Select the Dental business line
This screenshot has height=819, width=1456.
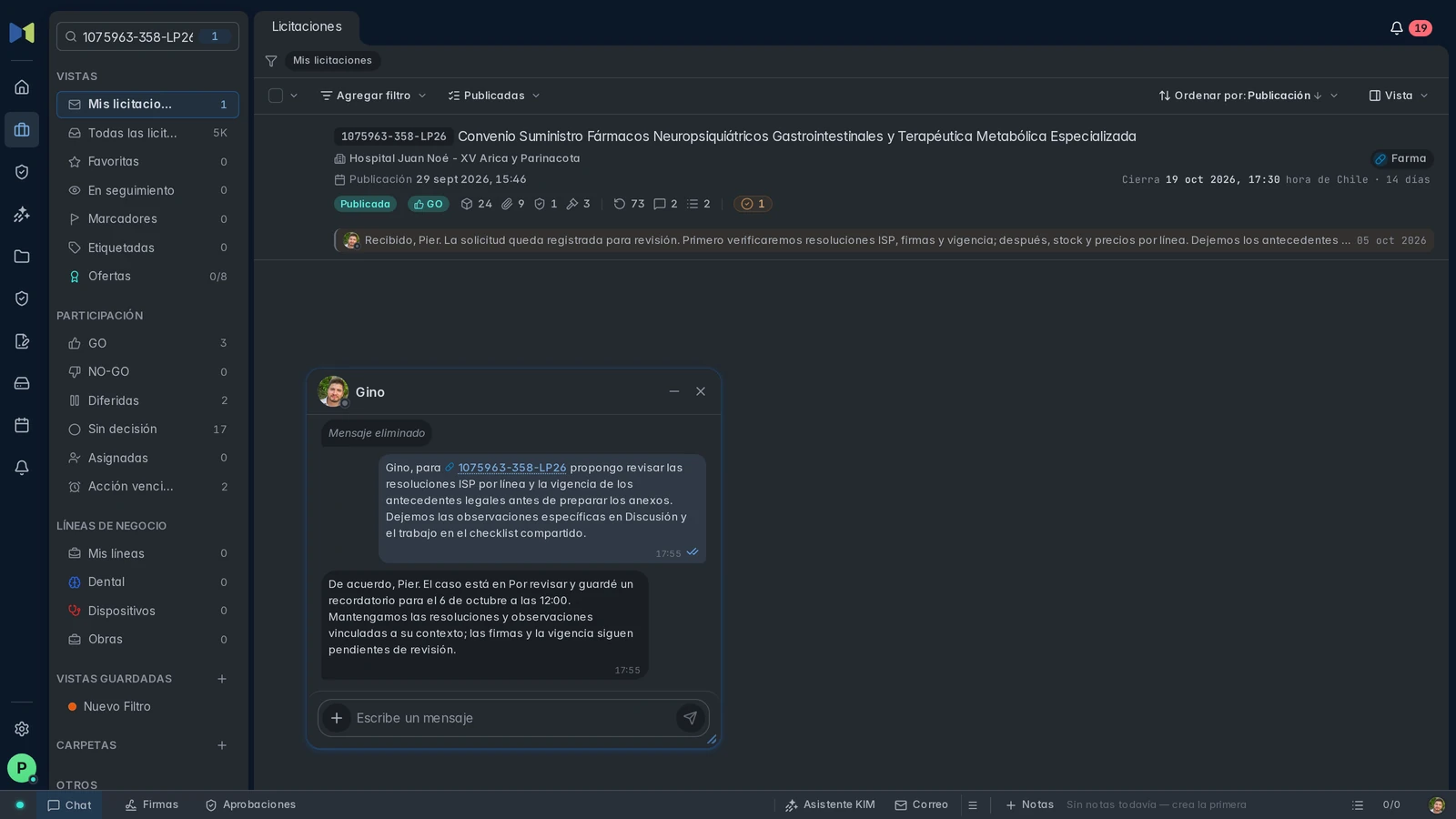coord(147,582)
